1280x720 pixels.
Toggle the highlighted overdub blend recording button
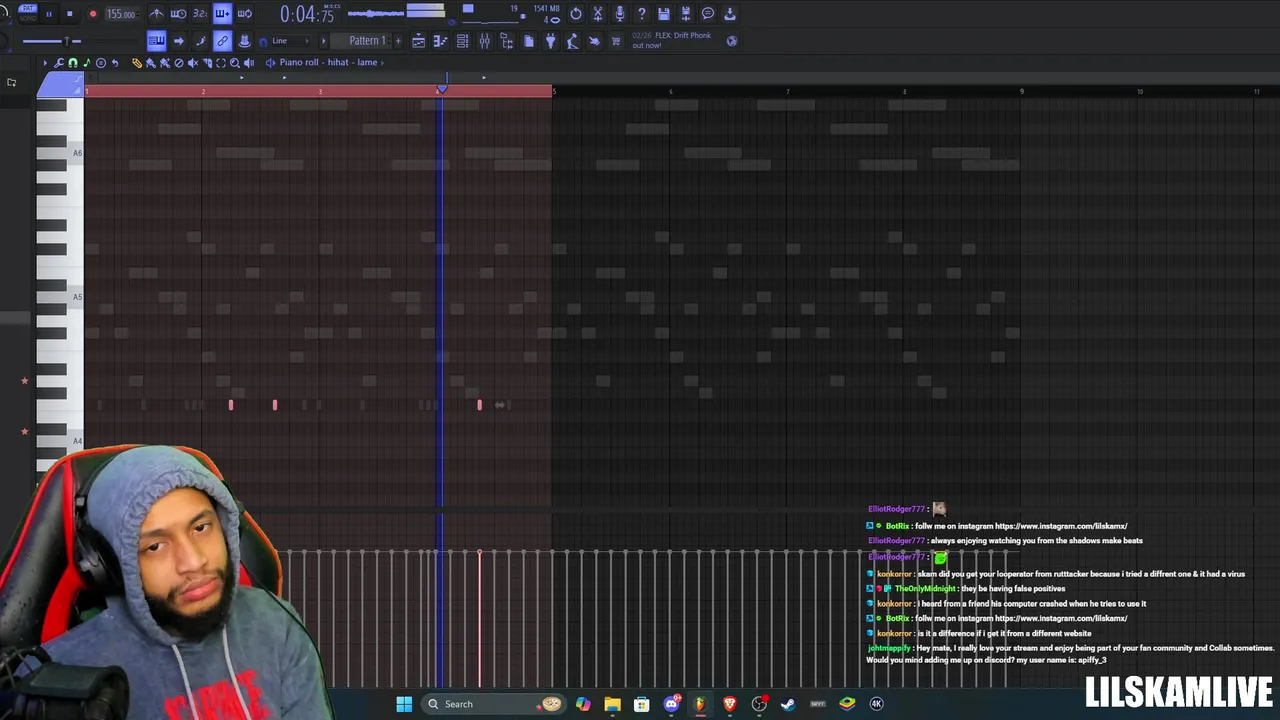tap(222, 14)
